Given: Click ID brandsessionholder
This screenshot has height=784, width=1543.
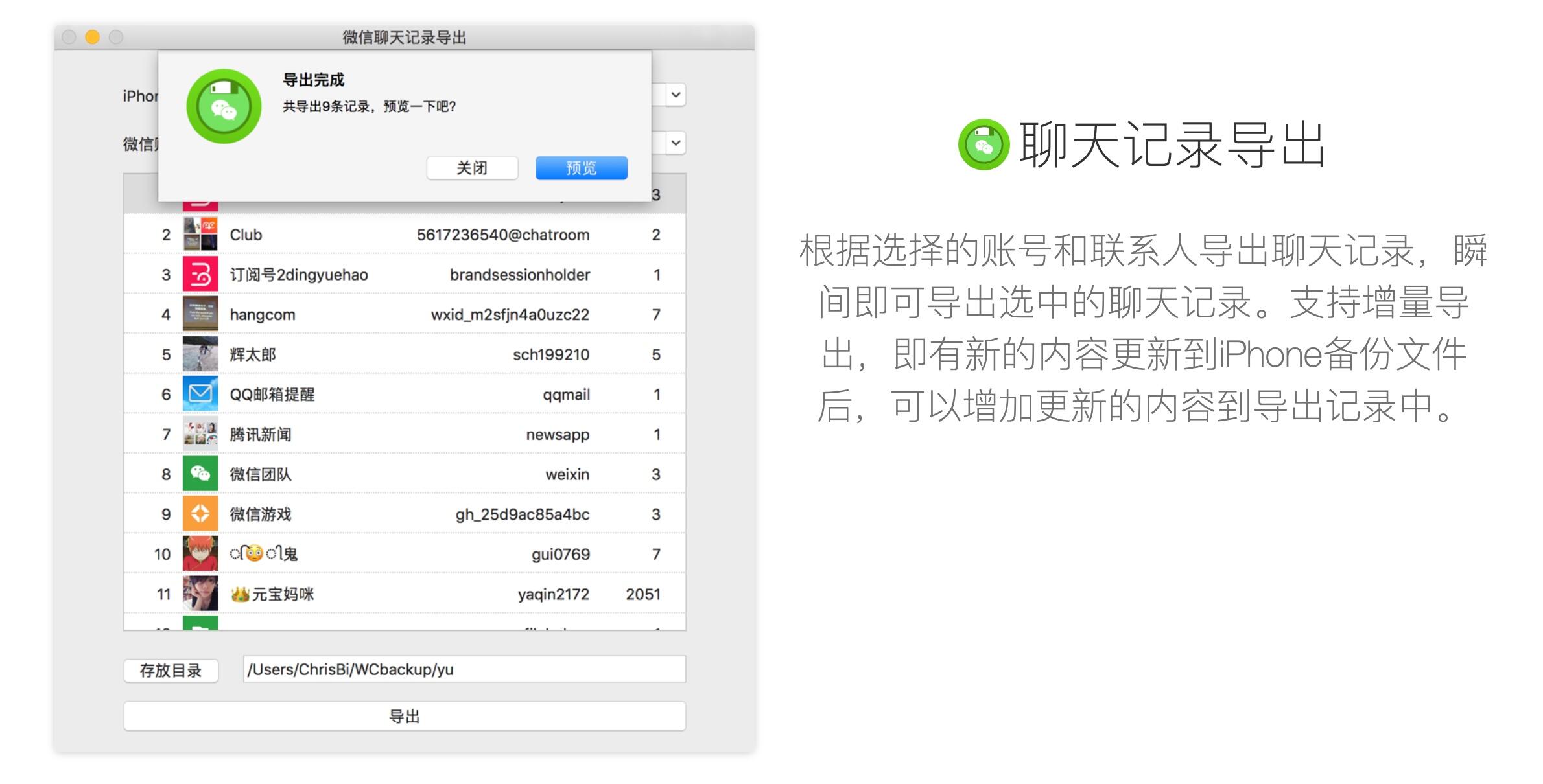Looking at the screenshot, I should tap(520, 275).
